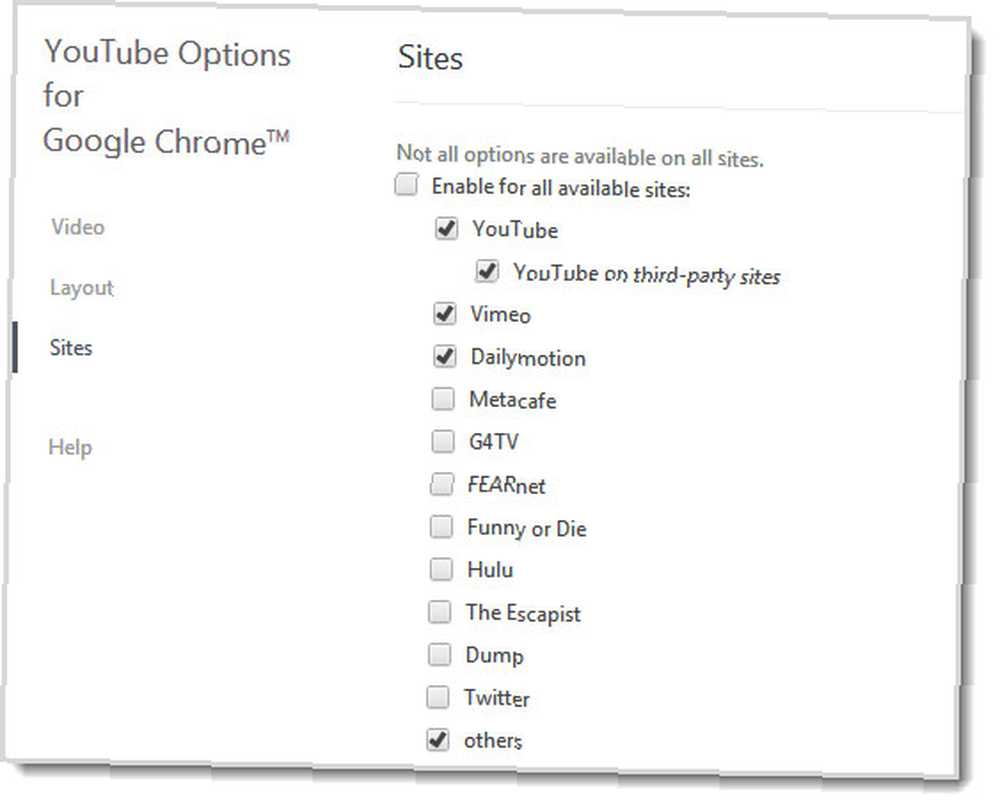Click the 'G4TV' label text
The width and height of the screenshot is (1000, 808).
click(494, 441)
